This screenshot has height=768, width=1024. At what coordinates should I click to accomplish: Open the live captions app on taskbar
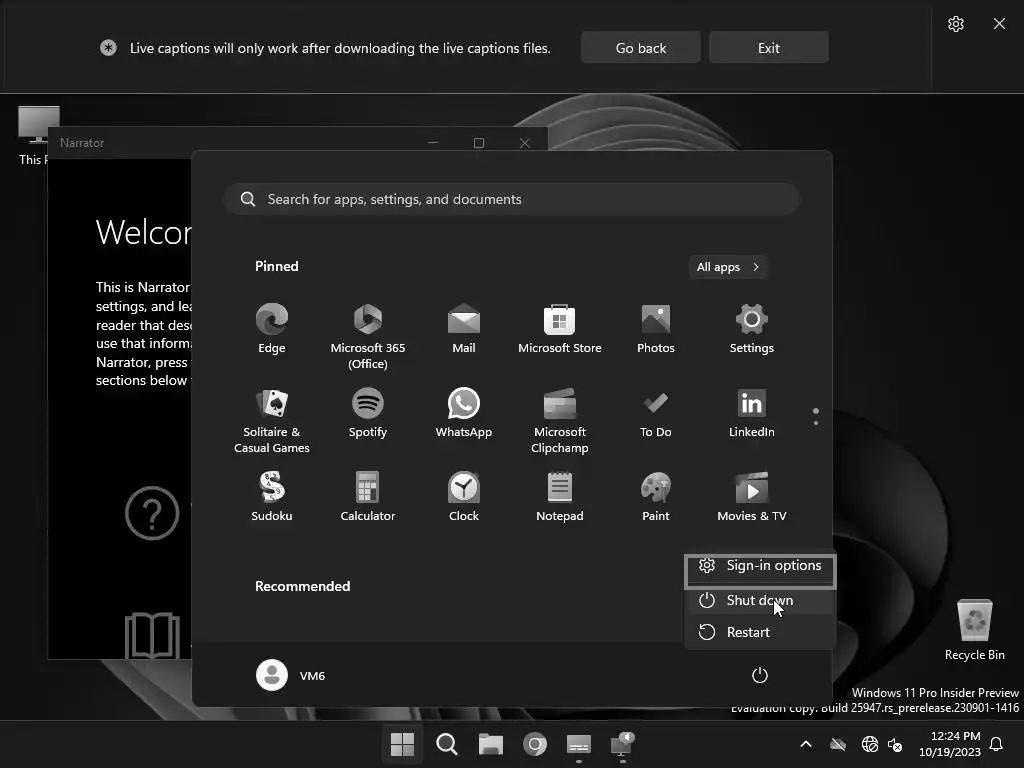pos(579,744)
